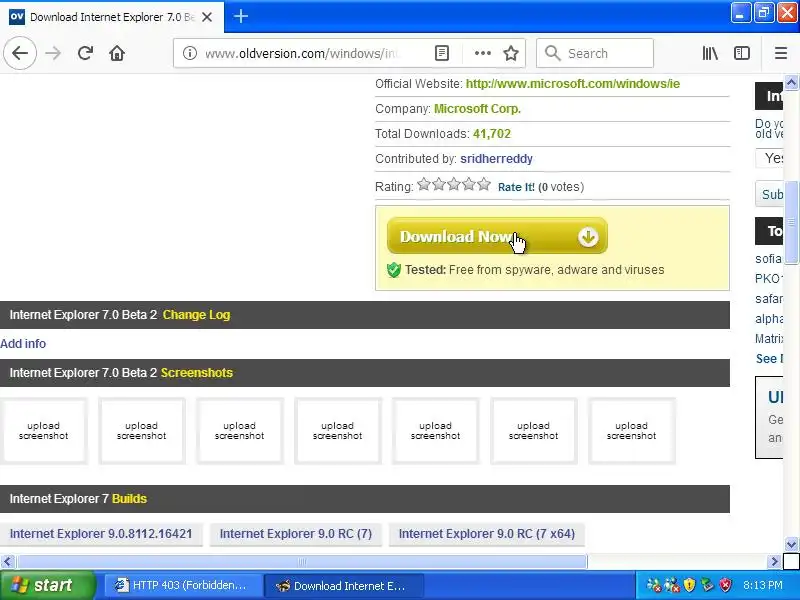The height and width of the screenshot is (600, 800).
Task: Click the horizontal scroll-right arrow
Action: [x=774, y=562]
